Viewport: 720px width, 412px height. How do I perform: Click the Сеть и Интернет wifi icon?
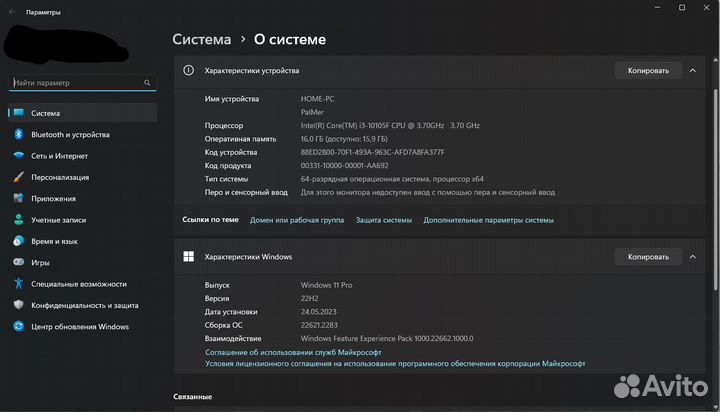click(19, 155)
